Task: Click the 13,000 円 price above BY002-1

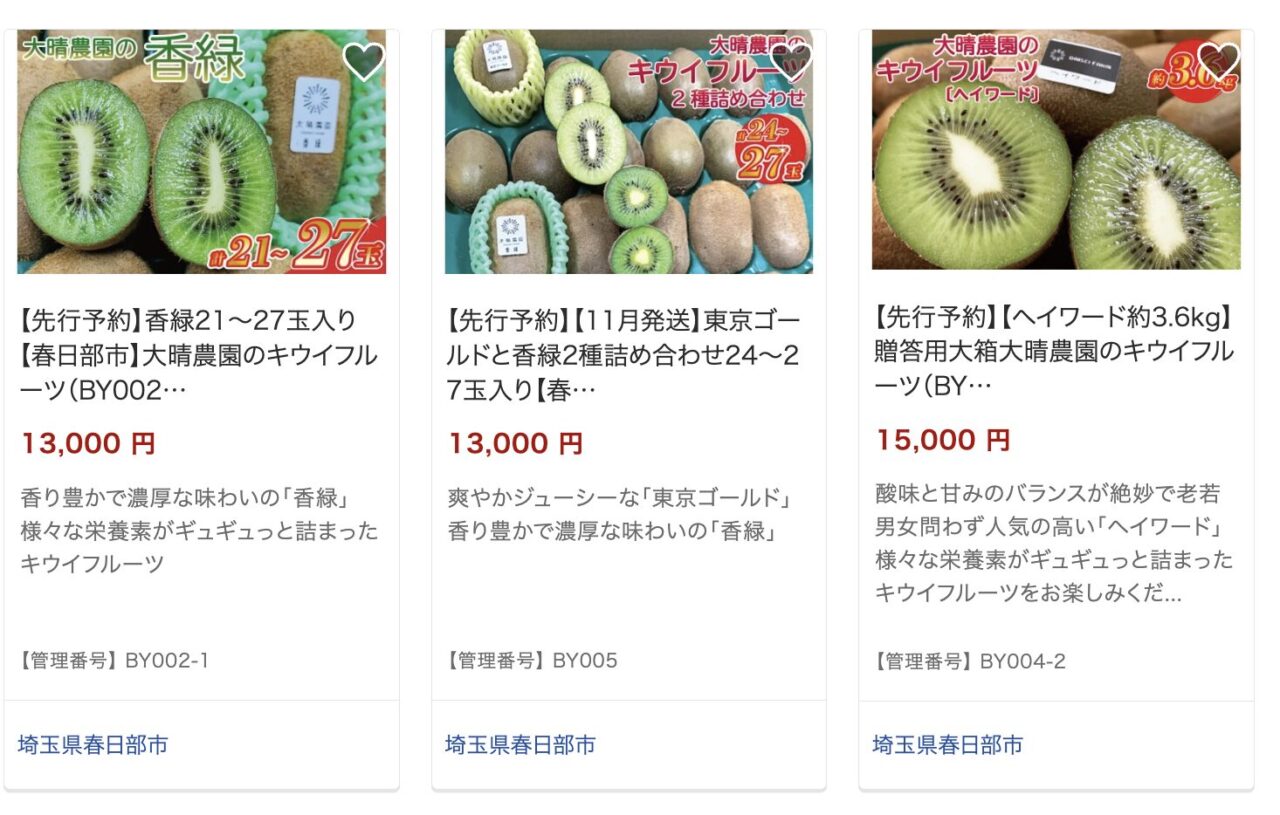Action: pos(88,444)
